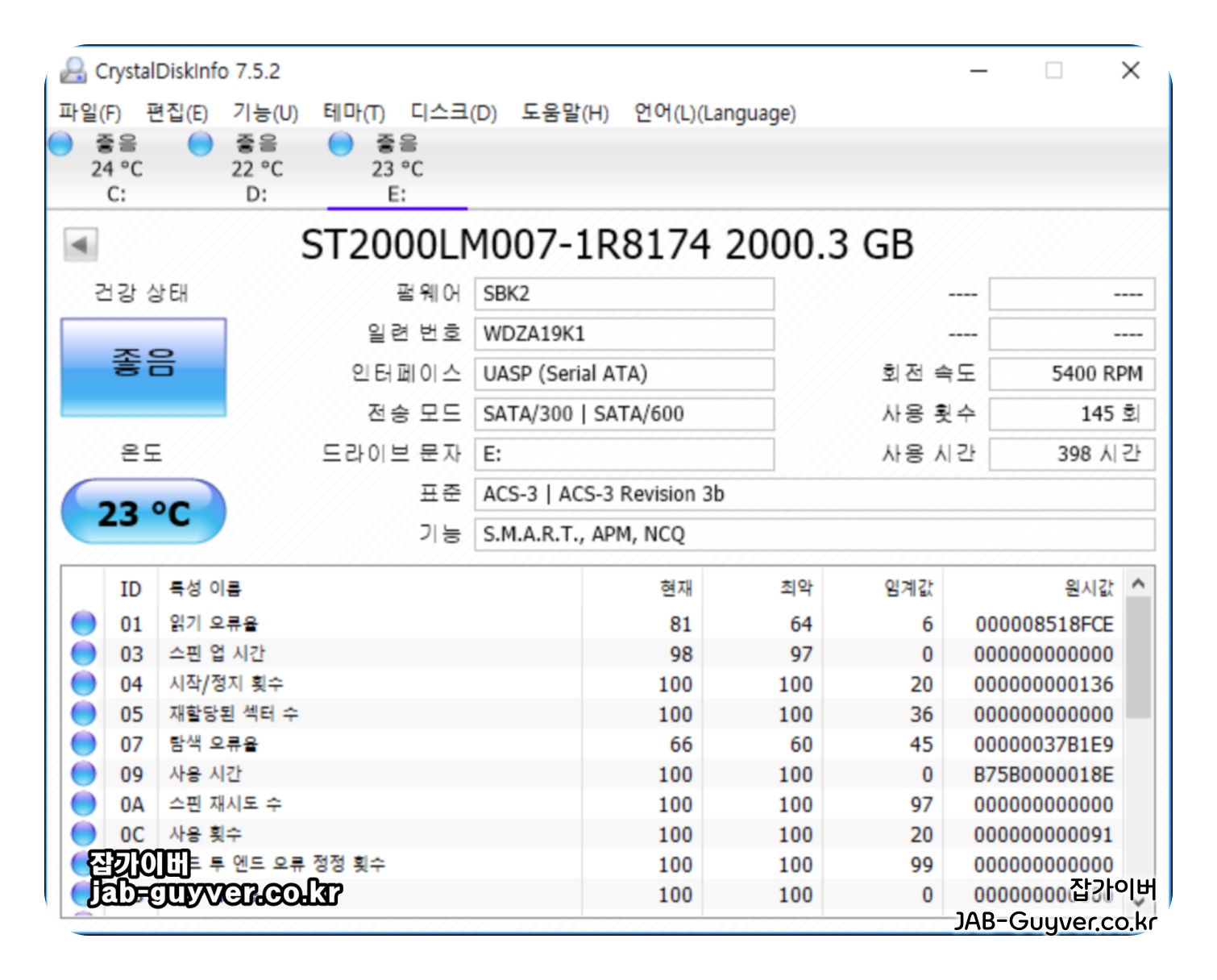Click the firmware field SBK2
Viewport: 1217px width, 980px height.
(x=625, y=294)
